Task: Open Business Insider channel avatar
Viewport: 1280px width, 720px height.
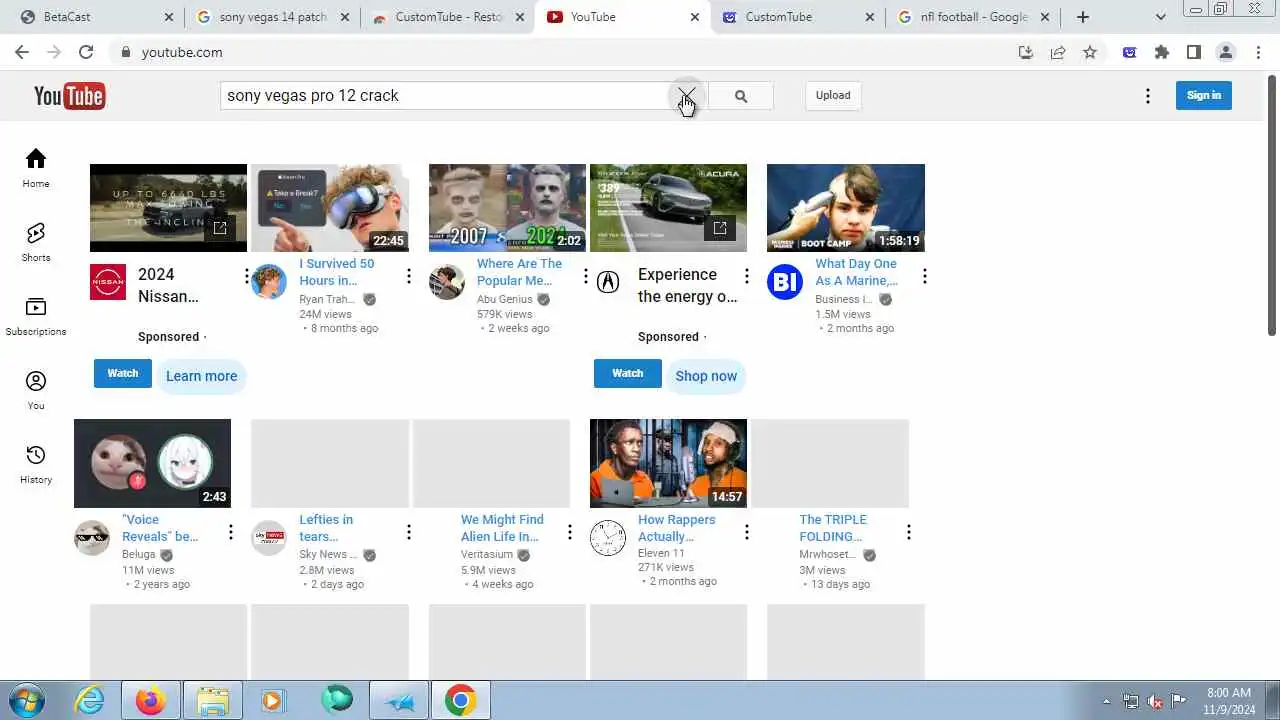Action: point(785,282)
